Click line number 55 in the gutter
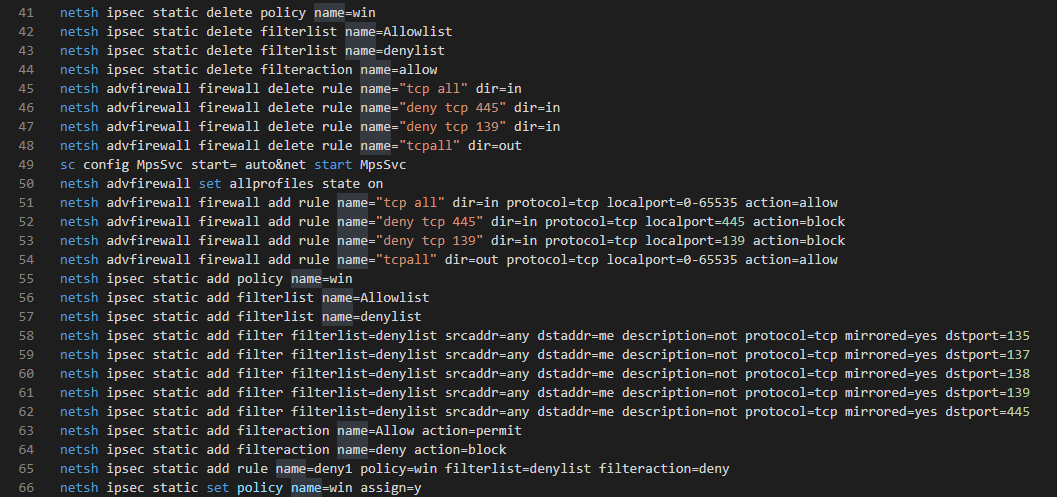Viewport: 1057px width, 497px height. click(x=26, y=278)
